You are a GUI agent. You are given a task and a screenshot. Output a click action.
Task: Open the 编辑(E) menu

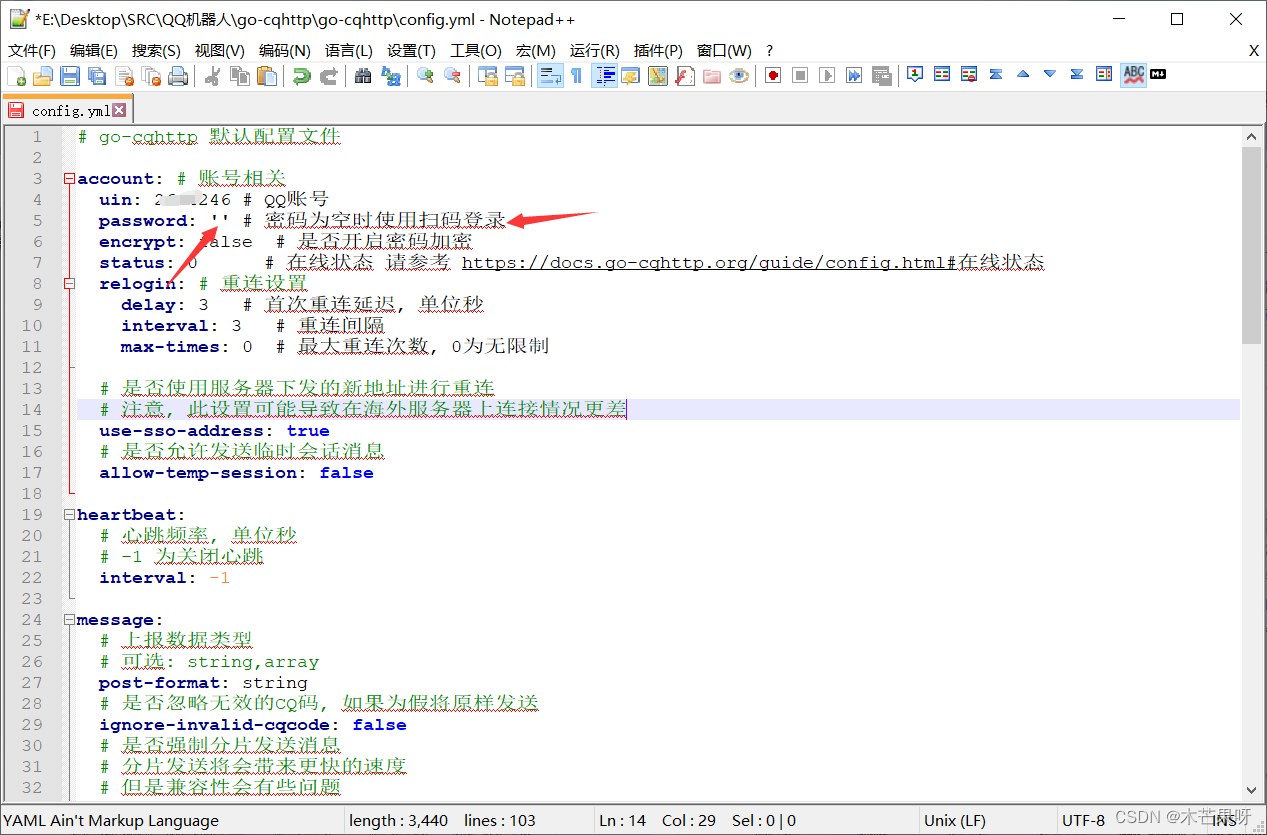tap(94, 50)
